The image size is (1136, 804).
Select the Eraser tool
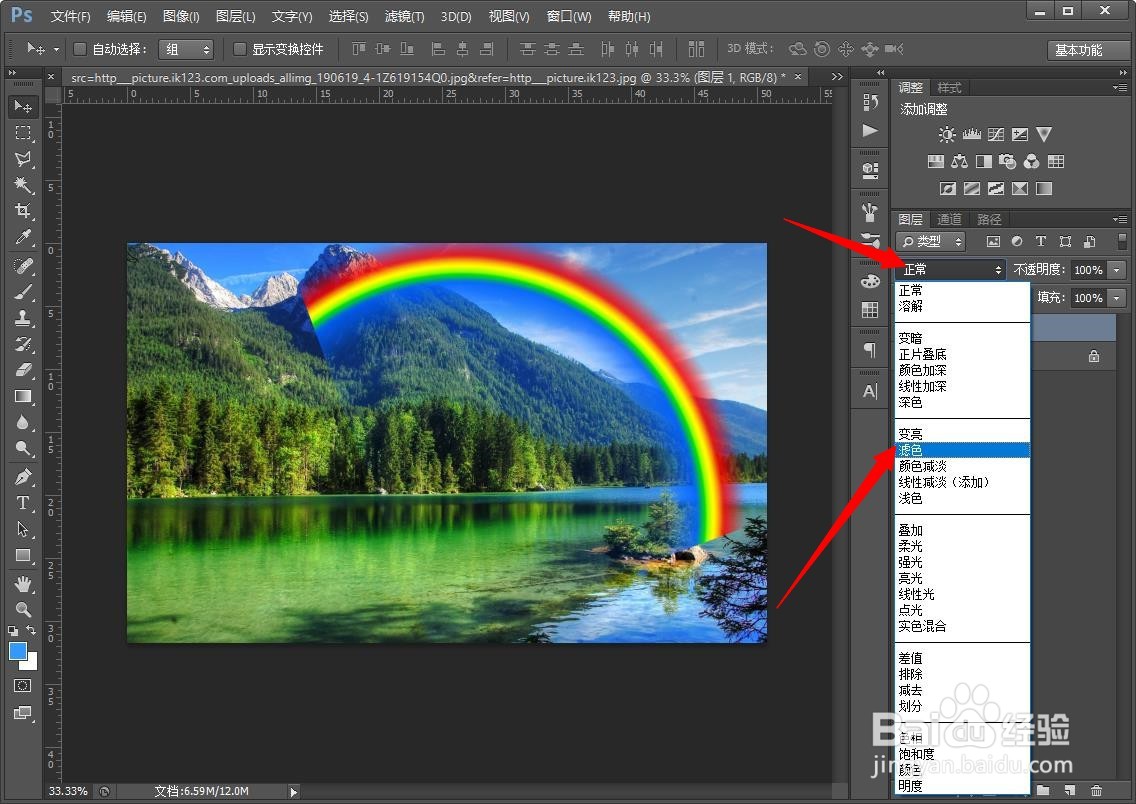(x=23, y=370)
